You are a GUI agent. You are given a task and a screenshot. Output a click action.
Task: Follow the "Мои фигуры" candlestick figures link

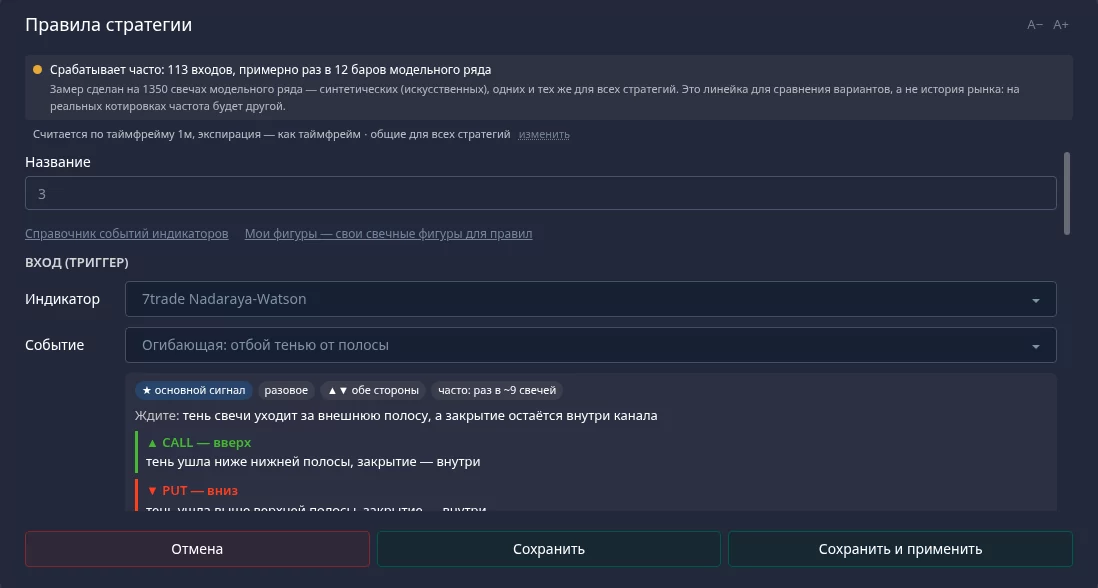click(x=389, y=234)
